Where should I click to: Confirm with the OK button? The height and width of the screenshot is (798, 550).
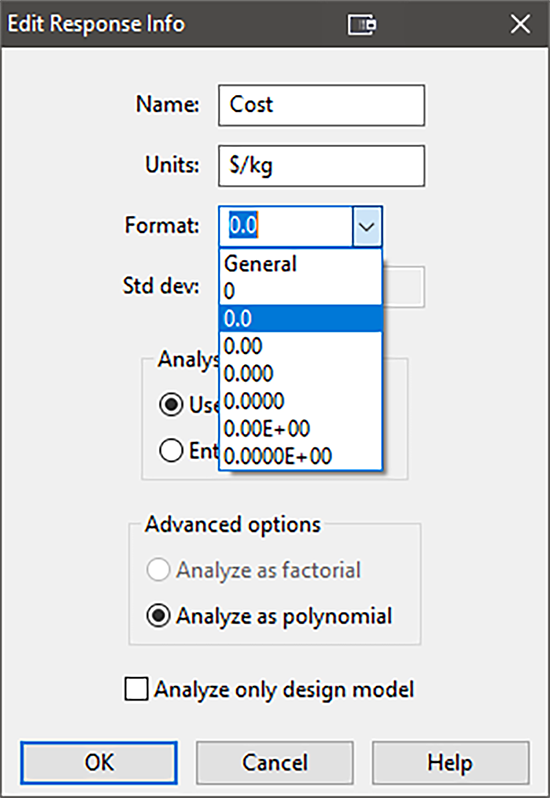click(x=99, y=762)
